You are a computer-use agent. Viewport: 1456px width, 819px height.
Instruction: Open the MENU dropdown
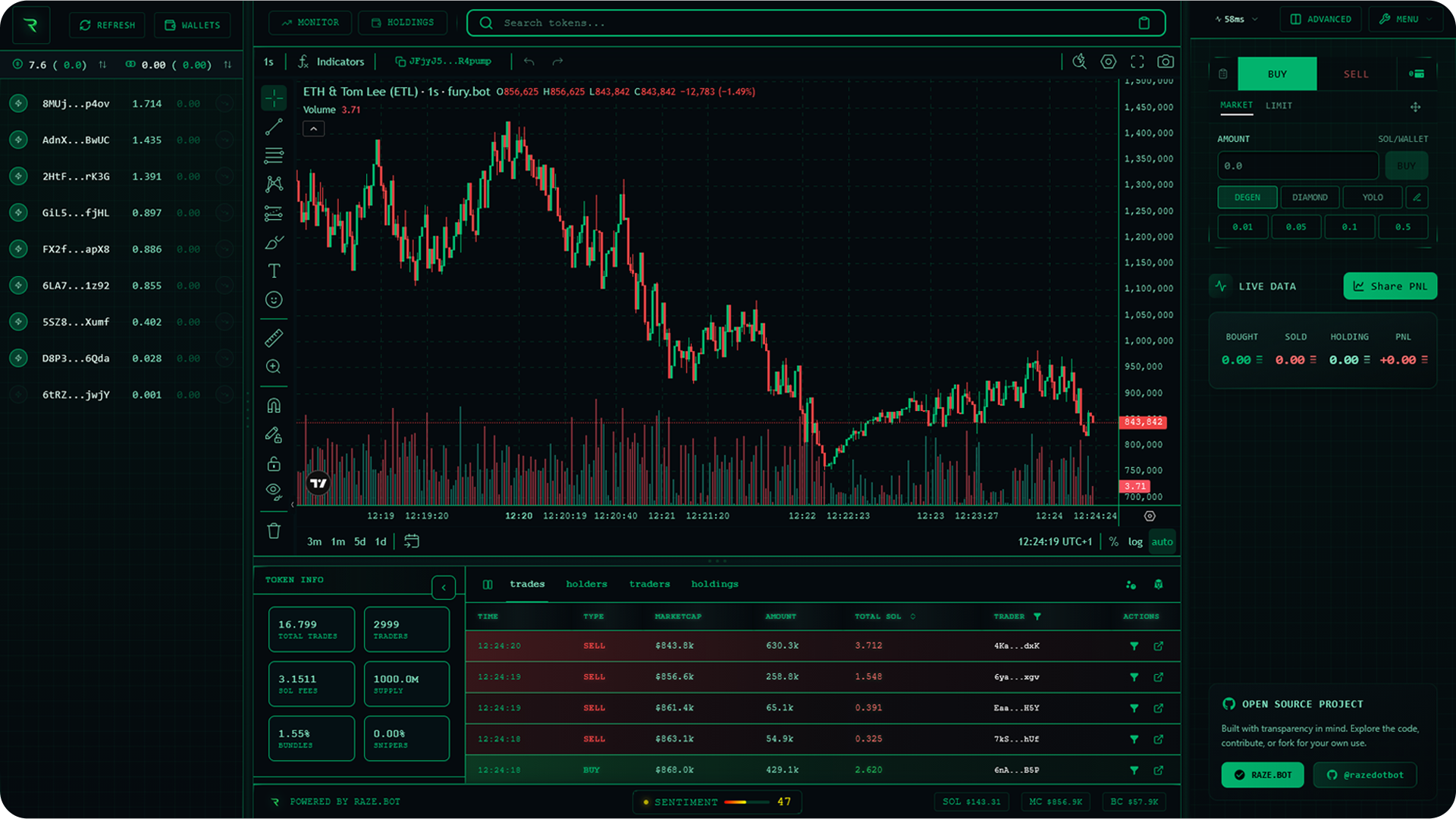coord(1407,20)
